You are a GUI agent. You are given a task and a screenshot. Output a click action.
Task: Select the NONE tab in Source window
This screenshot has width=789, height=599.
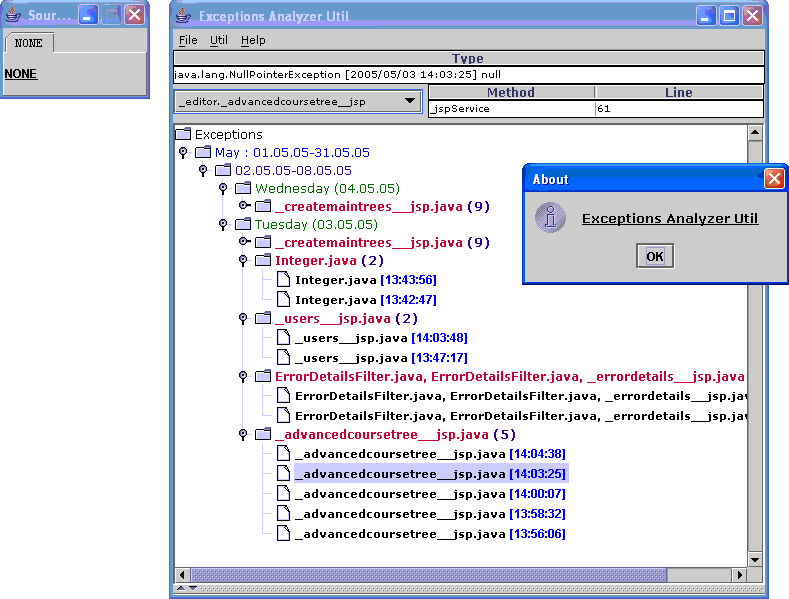click(29, 43)
